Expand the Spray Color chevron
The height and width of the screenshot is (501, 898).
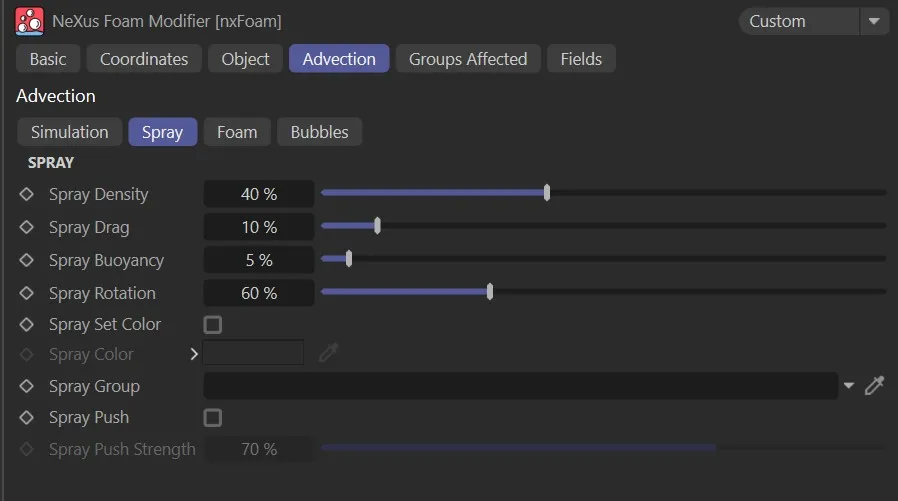[x=194, y=354]
